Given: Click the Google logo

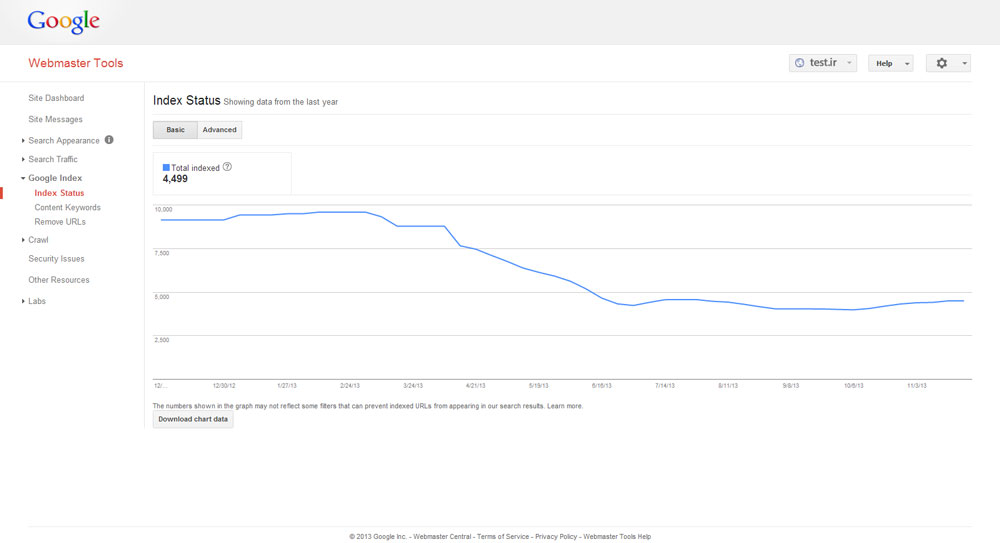Looking at the screenshot, I should (x=63, y=21).
